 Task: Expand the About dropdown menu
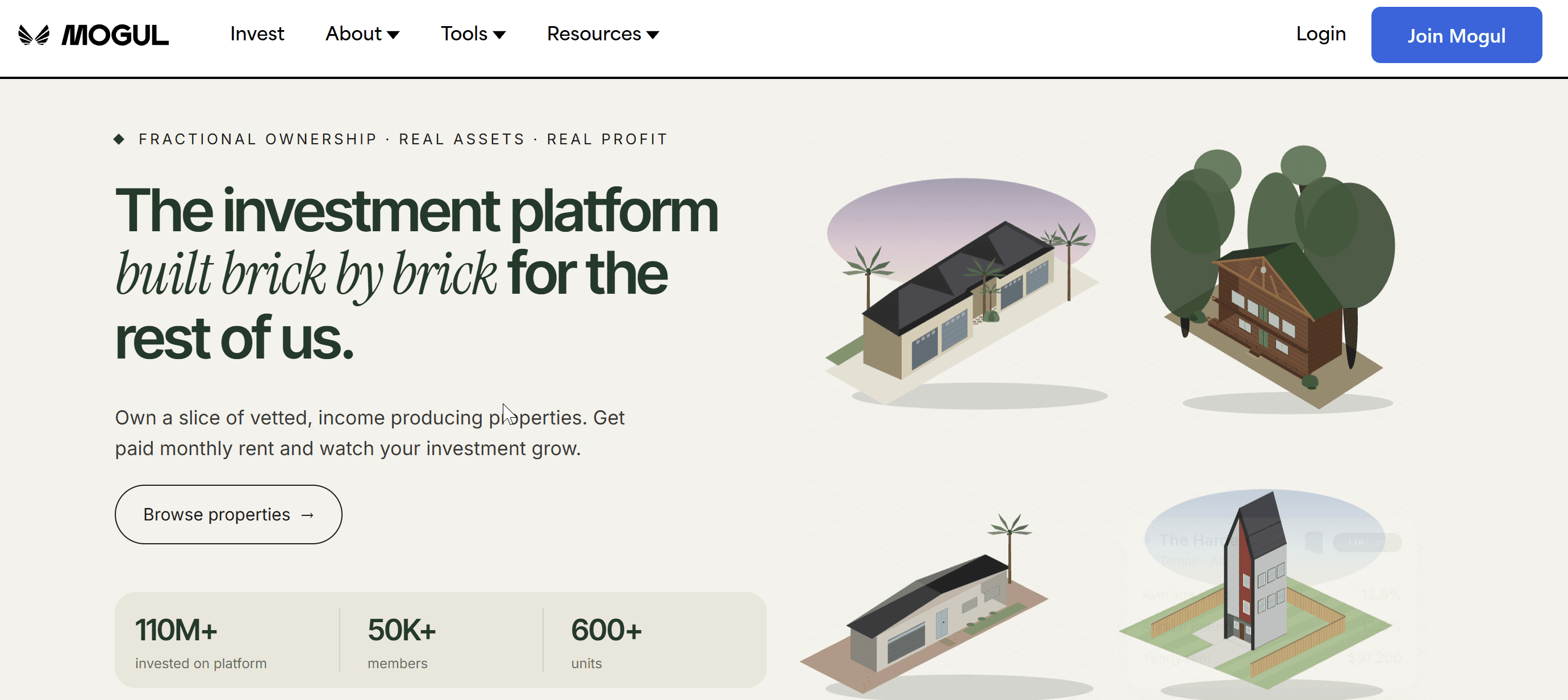tap(362, 34)
